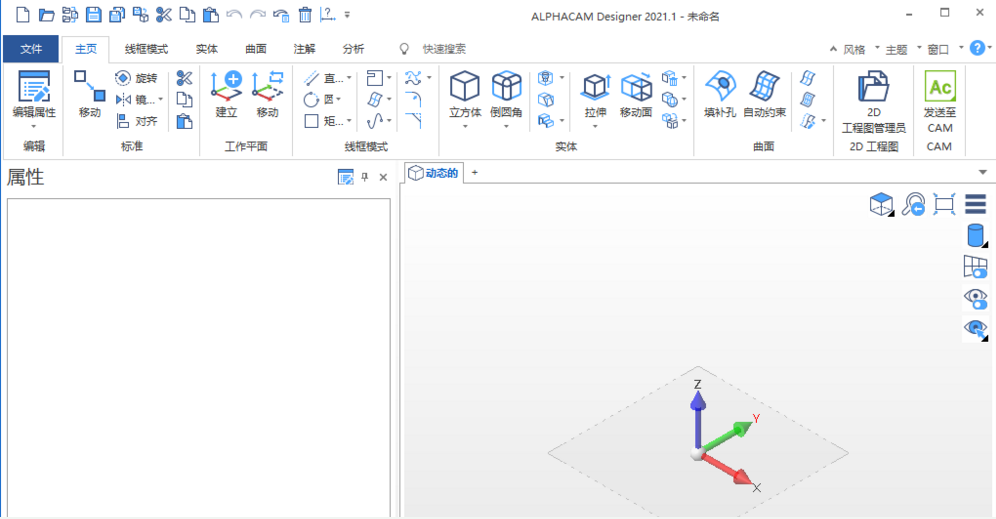Click the Undo arrow in quick access toolbar

pyautogui.click(x=234, y=15)
